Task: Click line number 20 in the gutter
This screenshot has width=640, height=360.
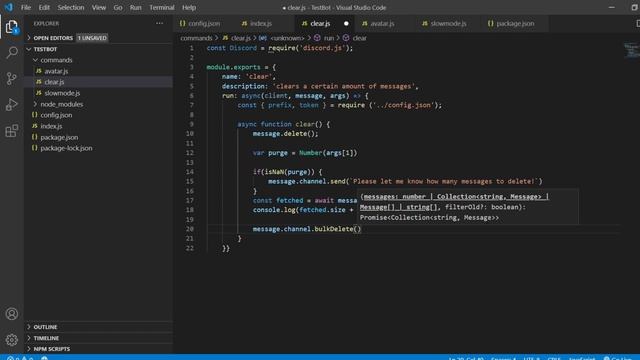Action: pyautogui.click(x=190, y=229)
